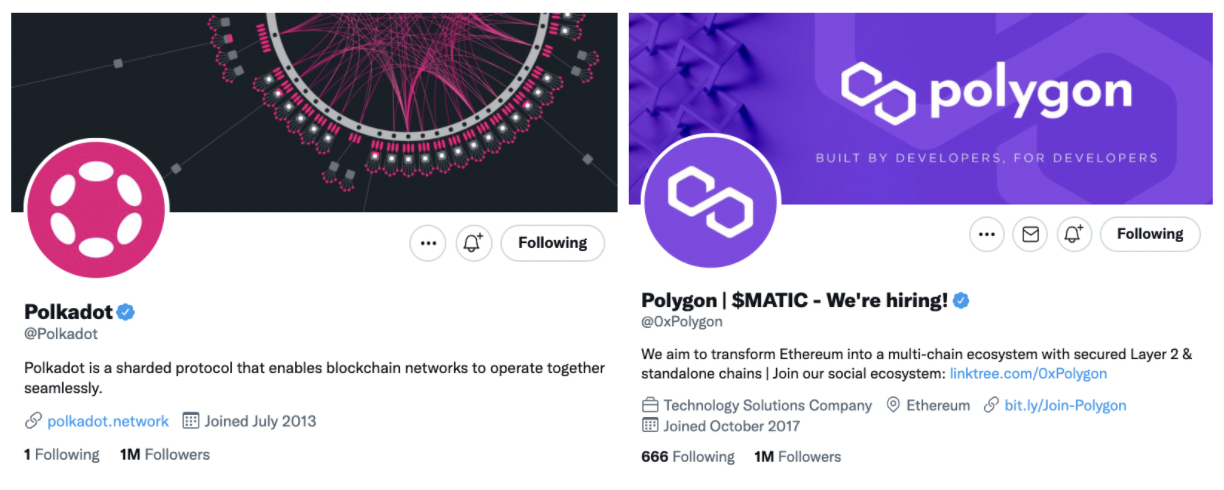Visit the polkadot.network link
This screenshot has width=1224, height=490.
point(108,421)
